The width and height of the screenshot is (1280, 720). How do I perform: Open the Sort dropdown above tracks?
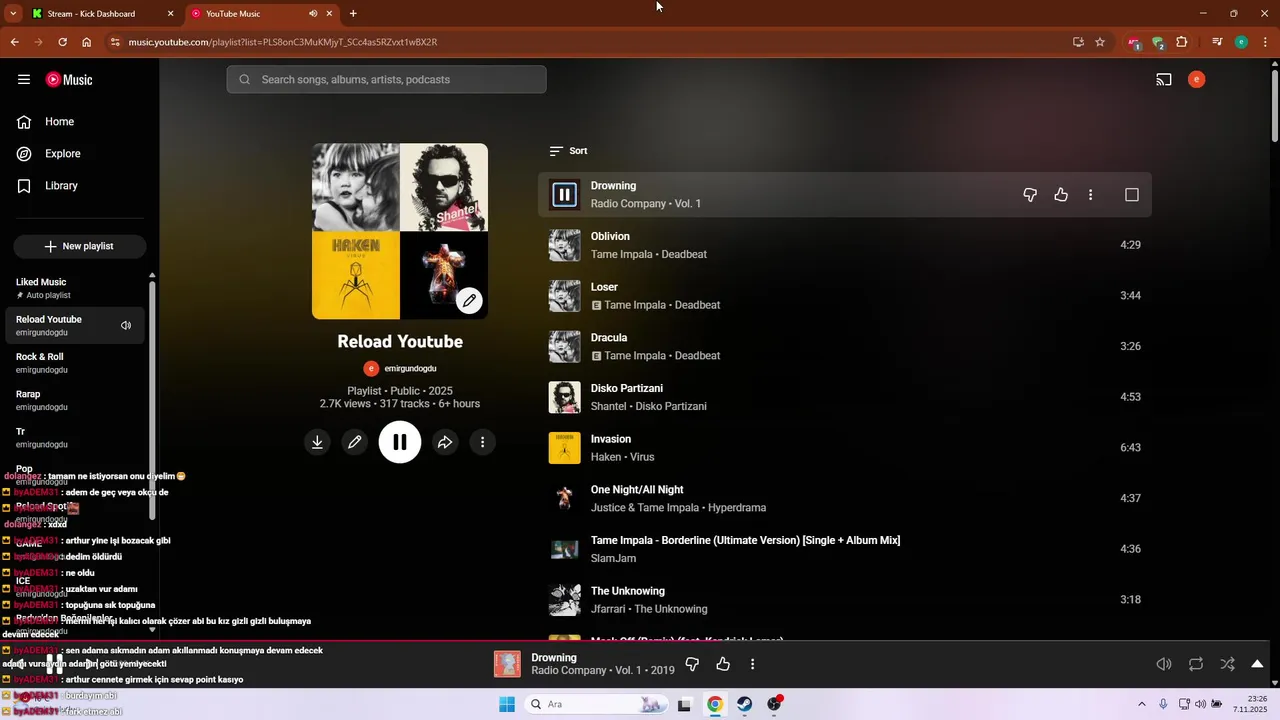tap(568, 151)
